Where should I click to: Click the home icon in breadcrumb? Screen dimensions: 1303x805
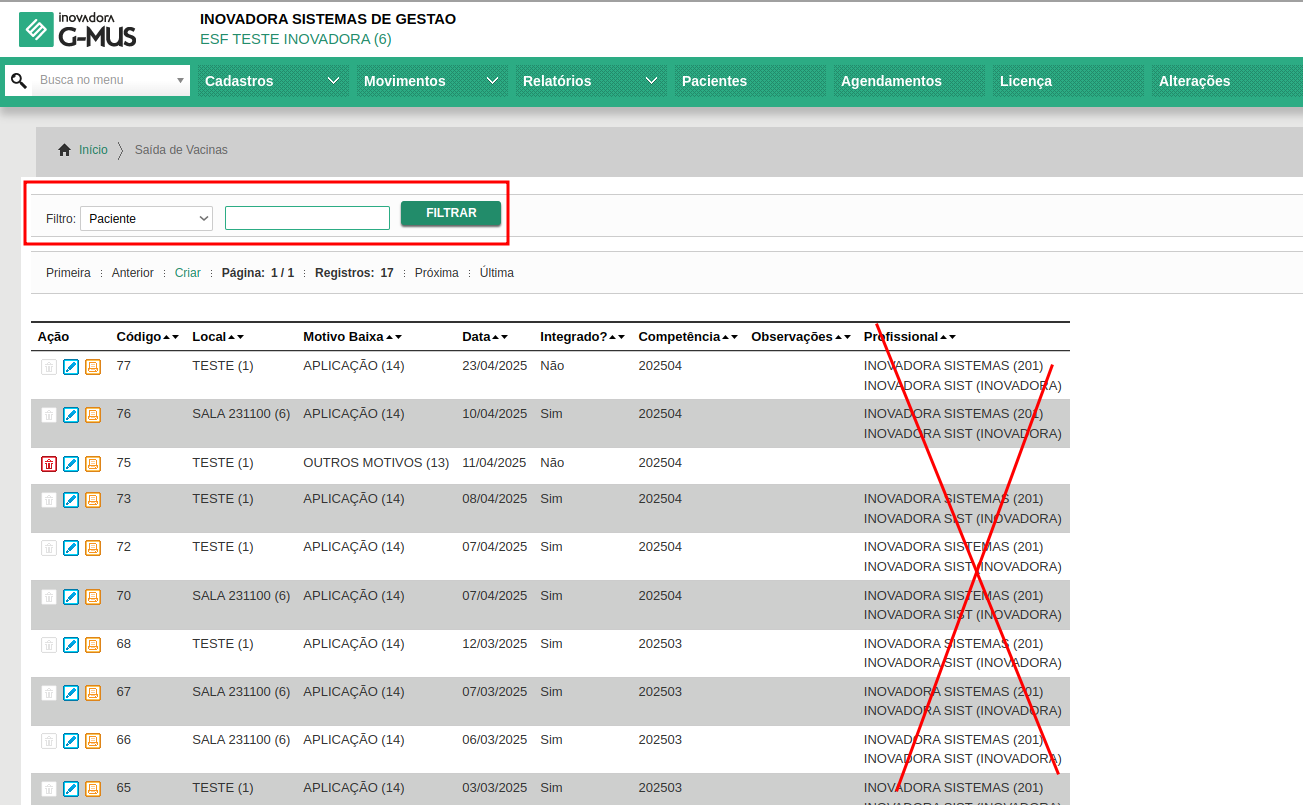pyautogui.click(x=65, y=150)
